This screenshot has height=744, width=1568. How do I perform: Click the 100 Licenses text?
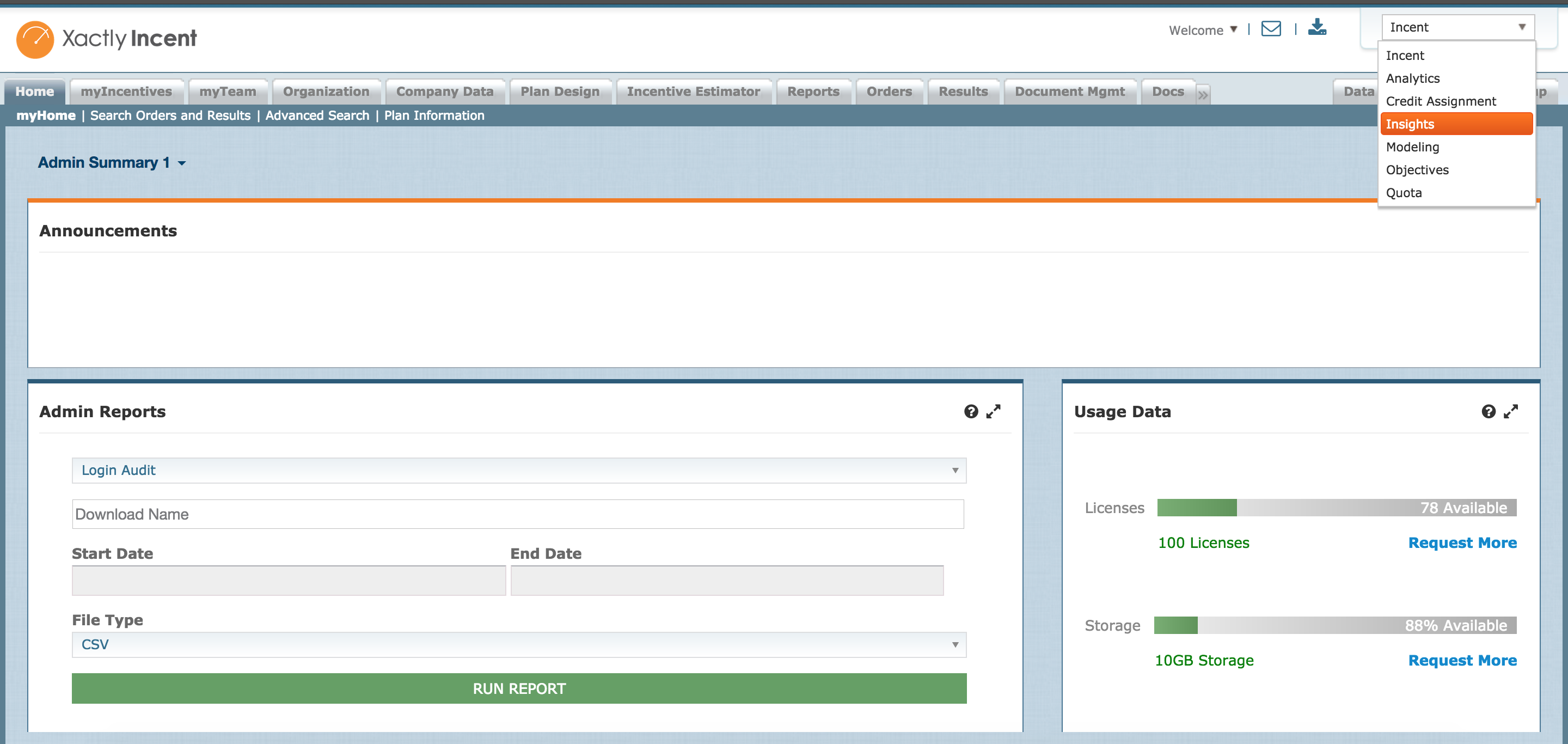click(1203, 543)
